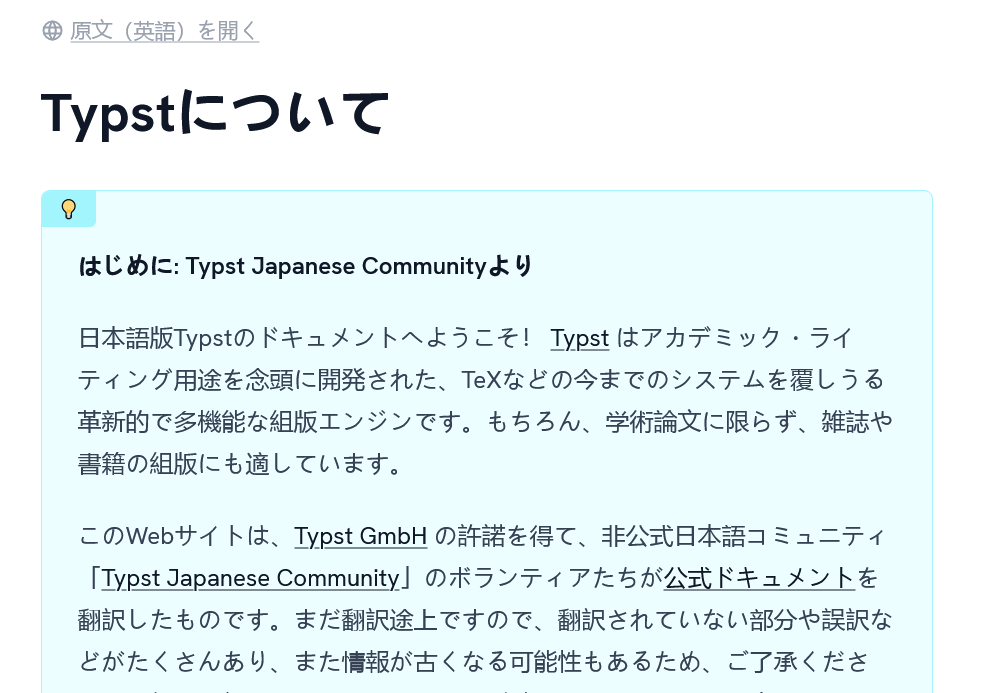Open the Typst Japanese Community link
This screenshot has width=985, height=693.
point(250,578)
